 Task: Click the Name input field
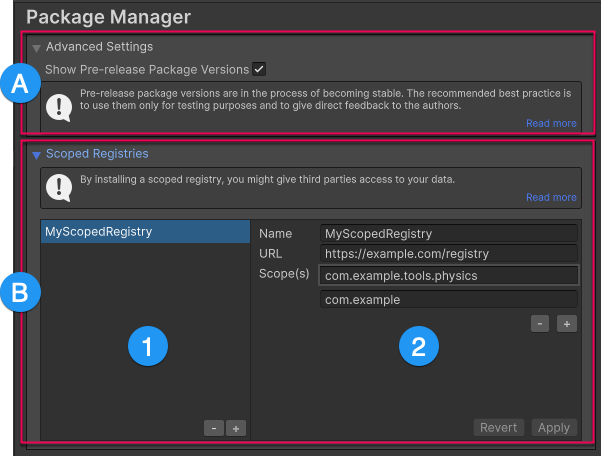point(448,233)
